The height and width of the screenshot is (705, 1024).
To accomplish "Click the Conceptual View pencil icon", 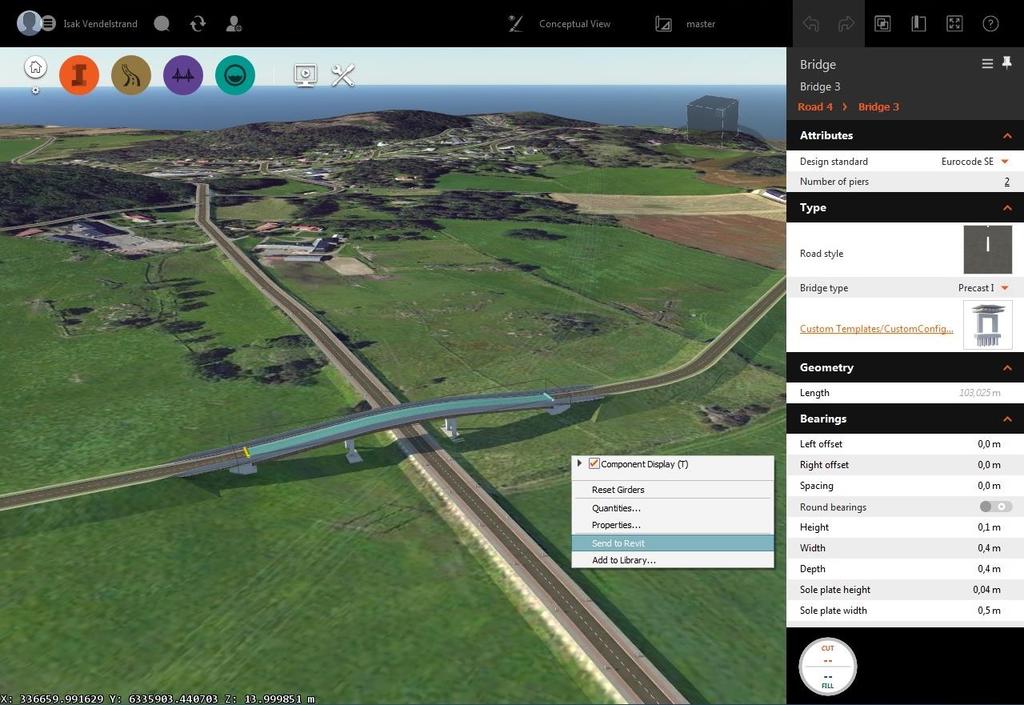I will tap(515, 24).
